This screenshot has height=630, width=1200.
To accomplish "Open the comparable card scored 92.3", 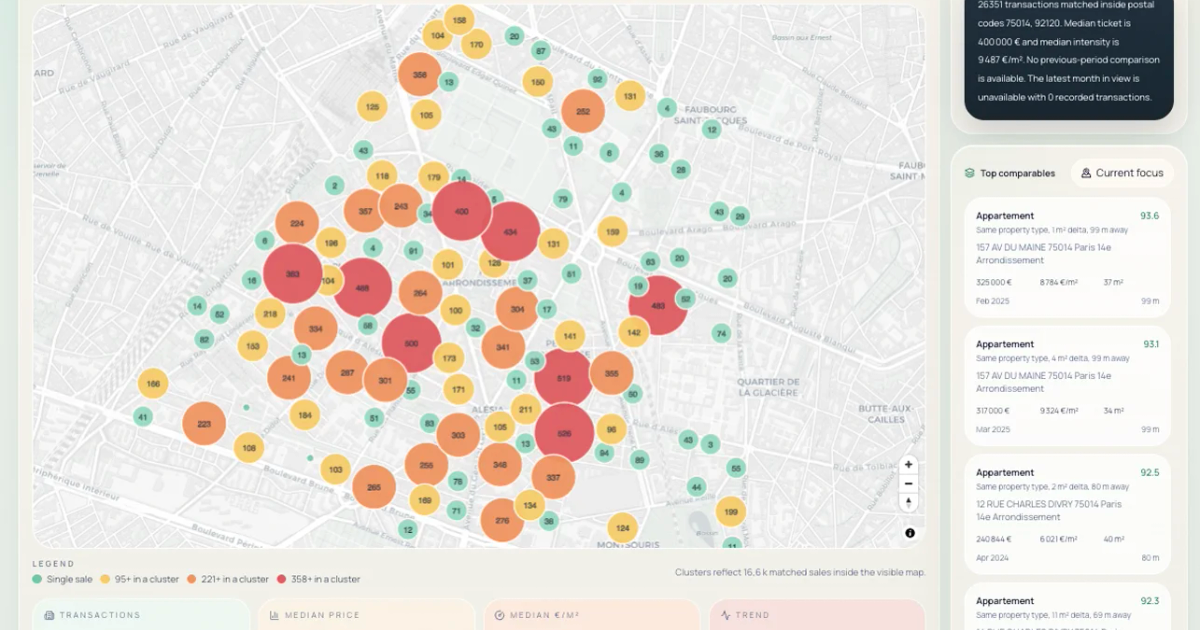I will pos(1067,606).
